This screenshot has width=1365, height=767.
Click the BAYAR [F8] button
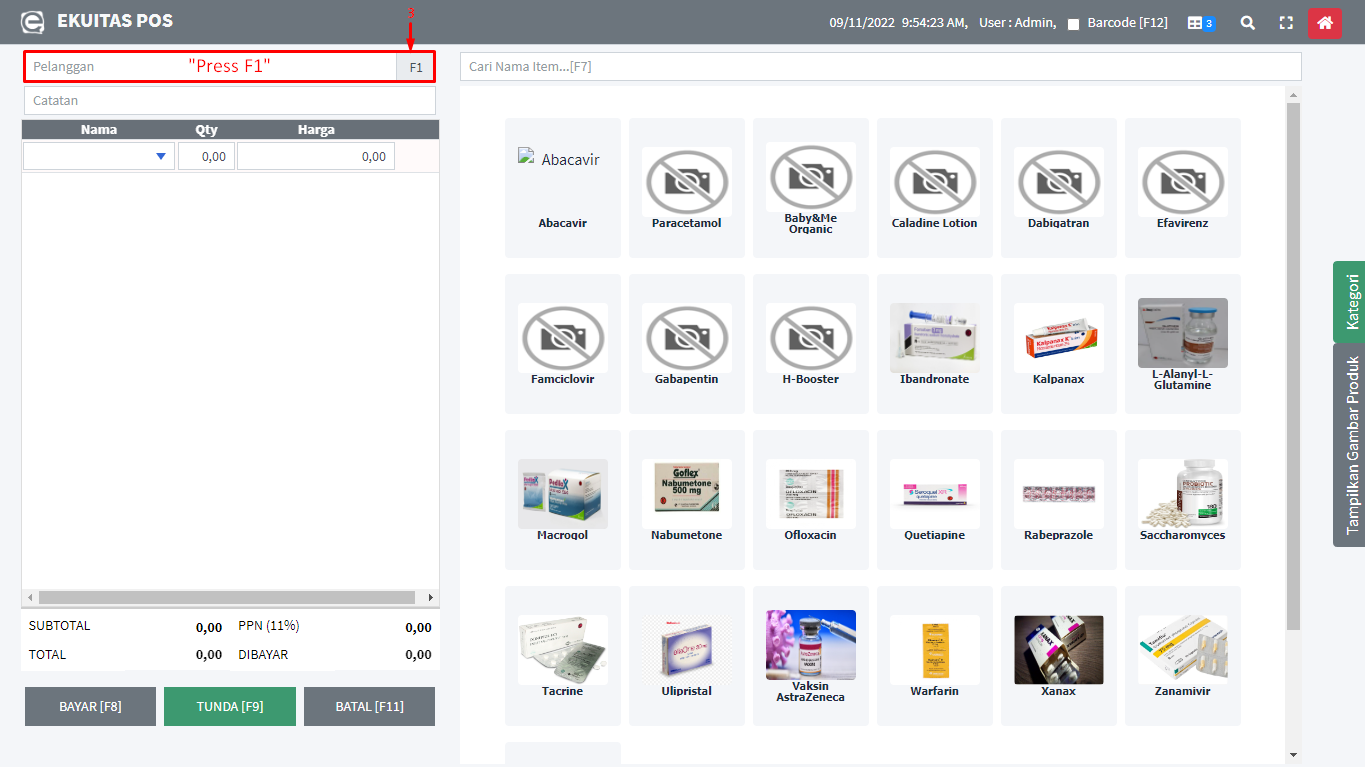(90, 706)
